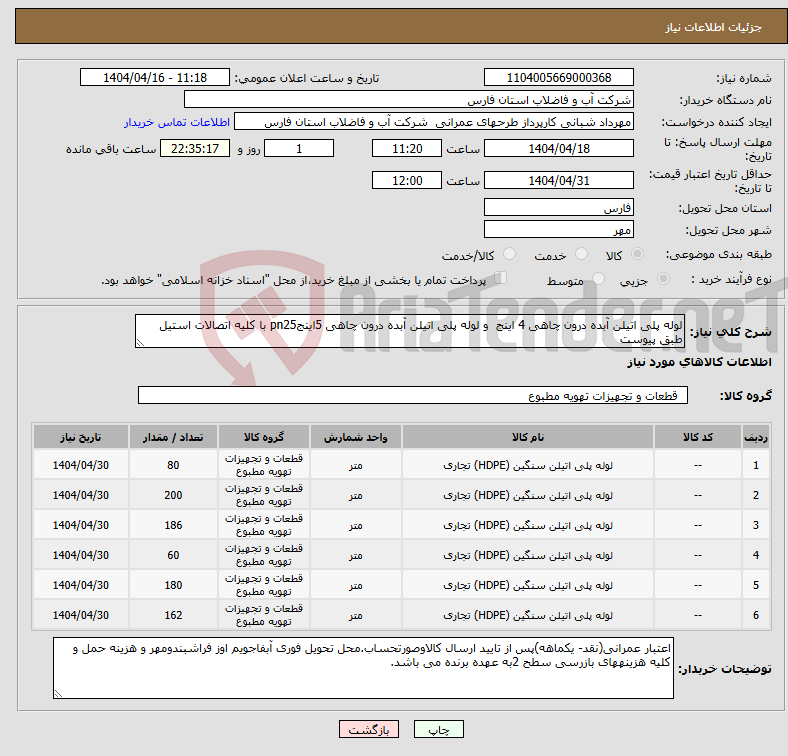
Task: Select the خدمت radio button
Action: (581, 254)
